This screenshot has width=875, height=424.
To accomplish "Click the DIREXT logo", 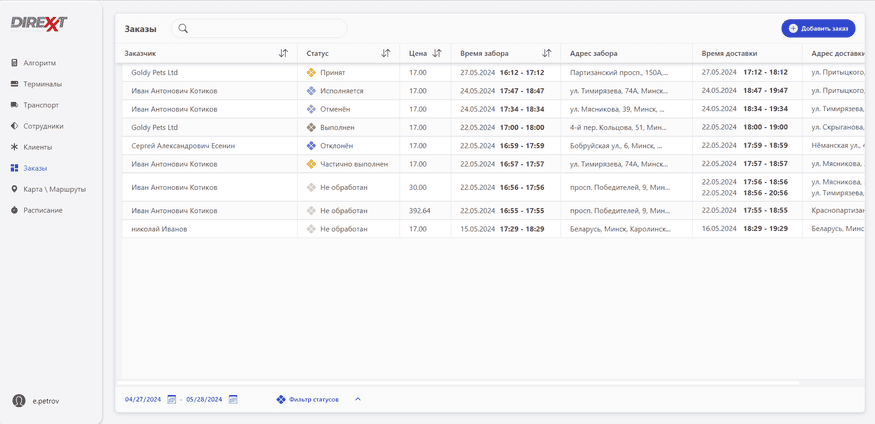I will [x=39, y=23].
